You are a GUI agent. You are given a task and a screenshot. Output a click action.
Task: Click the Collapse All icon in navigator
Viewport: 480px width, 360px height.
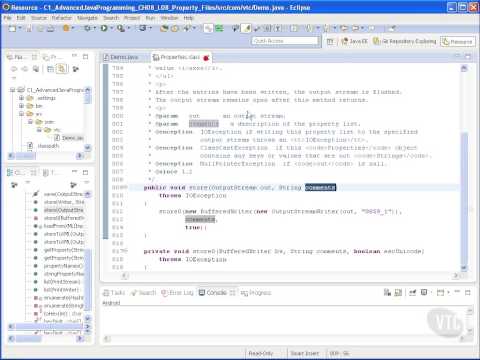pyautogui.click(x=50, y=69)
